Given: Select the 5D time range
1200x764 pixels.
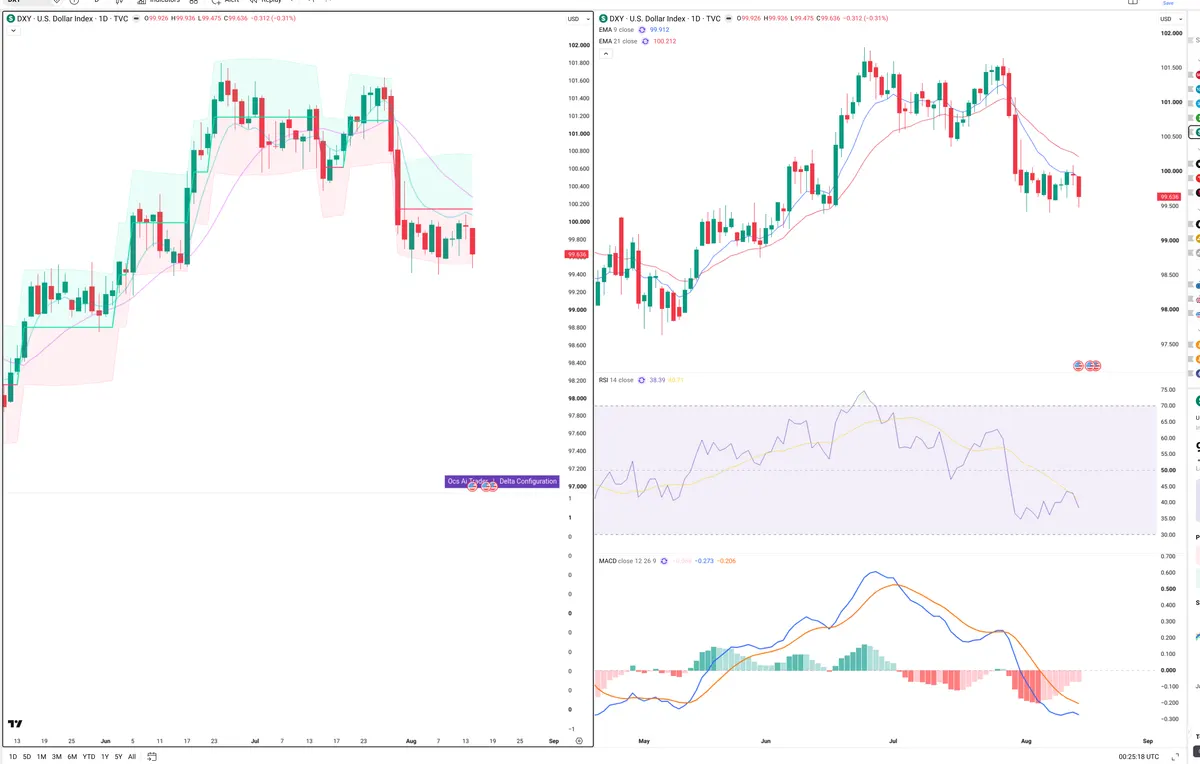Looking at the screenshot, I should (x=27, y=757).
